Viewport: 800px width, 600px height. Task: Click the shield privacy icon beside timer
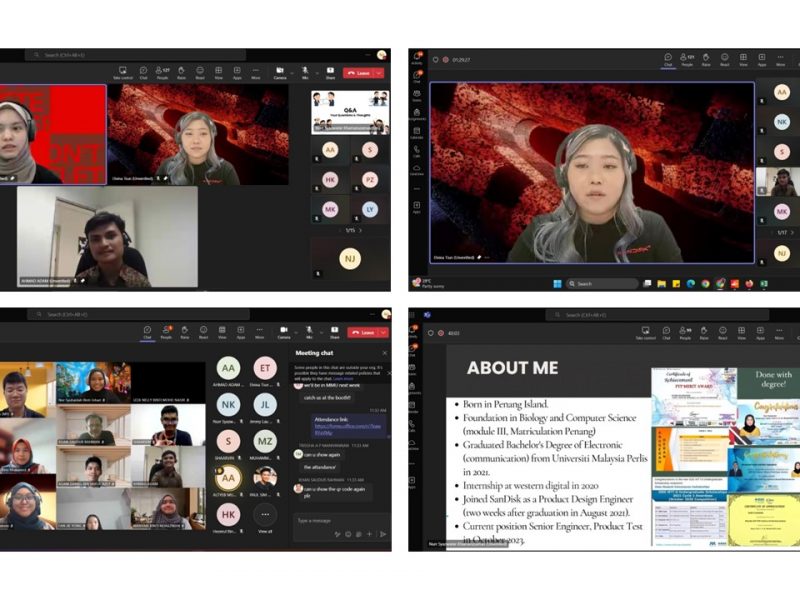click(x=435, y=60)
